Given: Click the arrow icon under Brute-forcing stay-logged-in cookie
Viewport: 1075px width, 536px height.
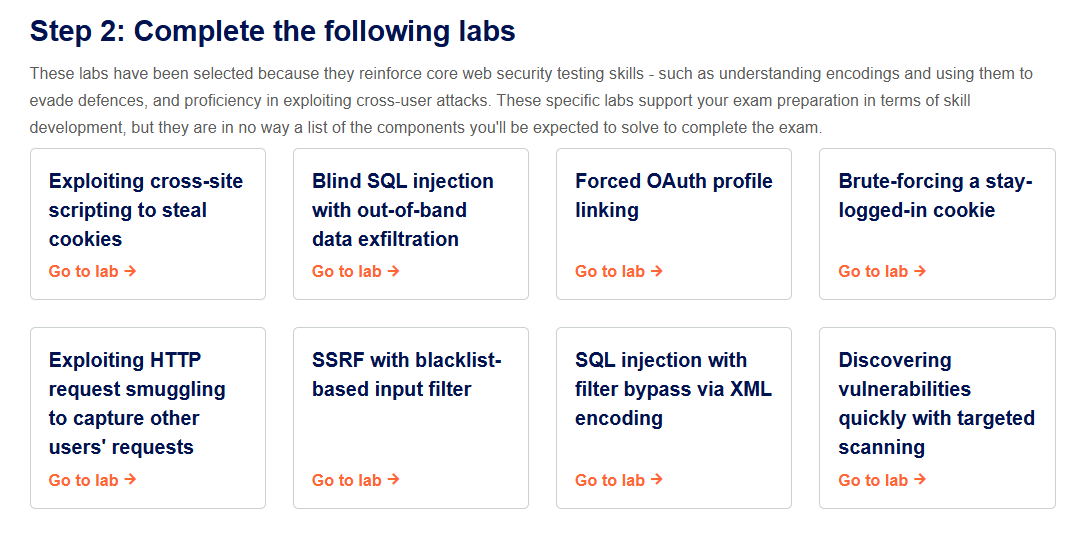Looking at the screenshot, I should click(x=920, y=271).
